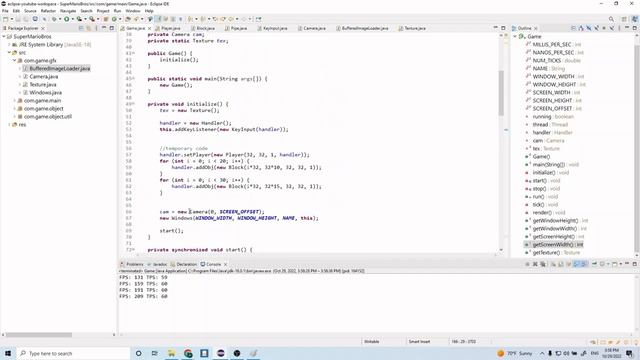
Task: Expand JRE System Library node
Action: point(9,44)
